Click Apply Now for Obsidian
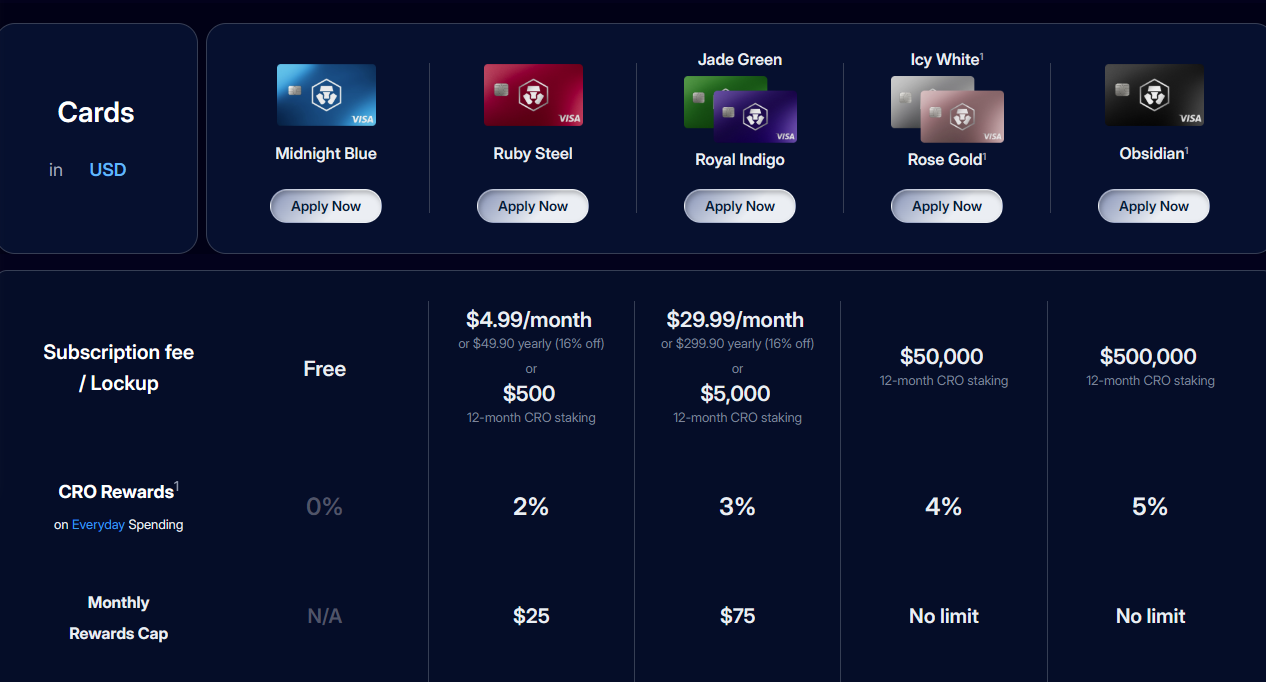This screenshot has width=1266, height=682. (x=1153, y=206)
